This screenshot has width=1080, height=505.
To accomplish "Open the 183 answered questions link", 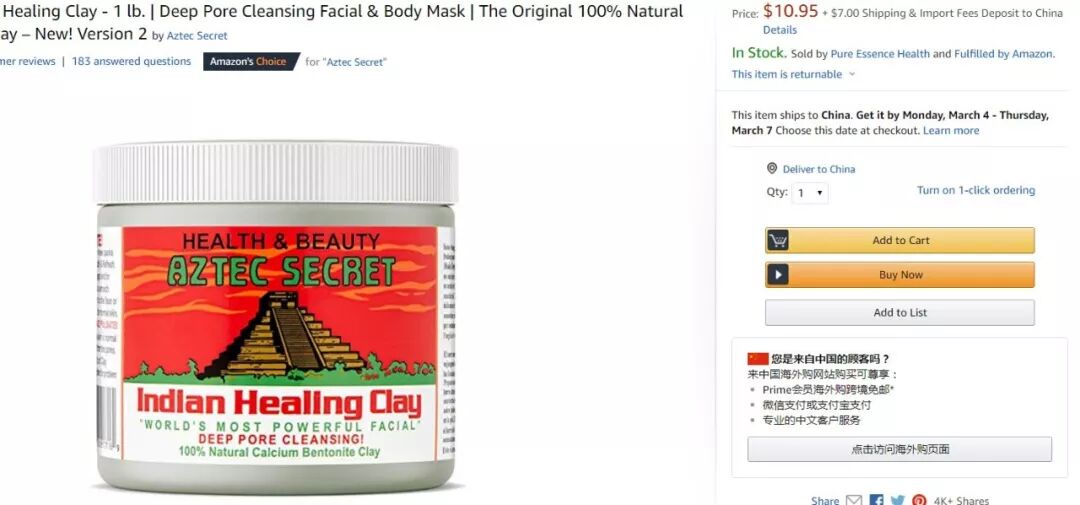I will click(x=131, y=61).
